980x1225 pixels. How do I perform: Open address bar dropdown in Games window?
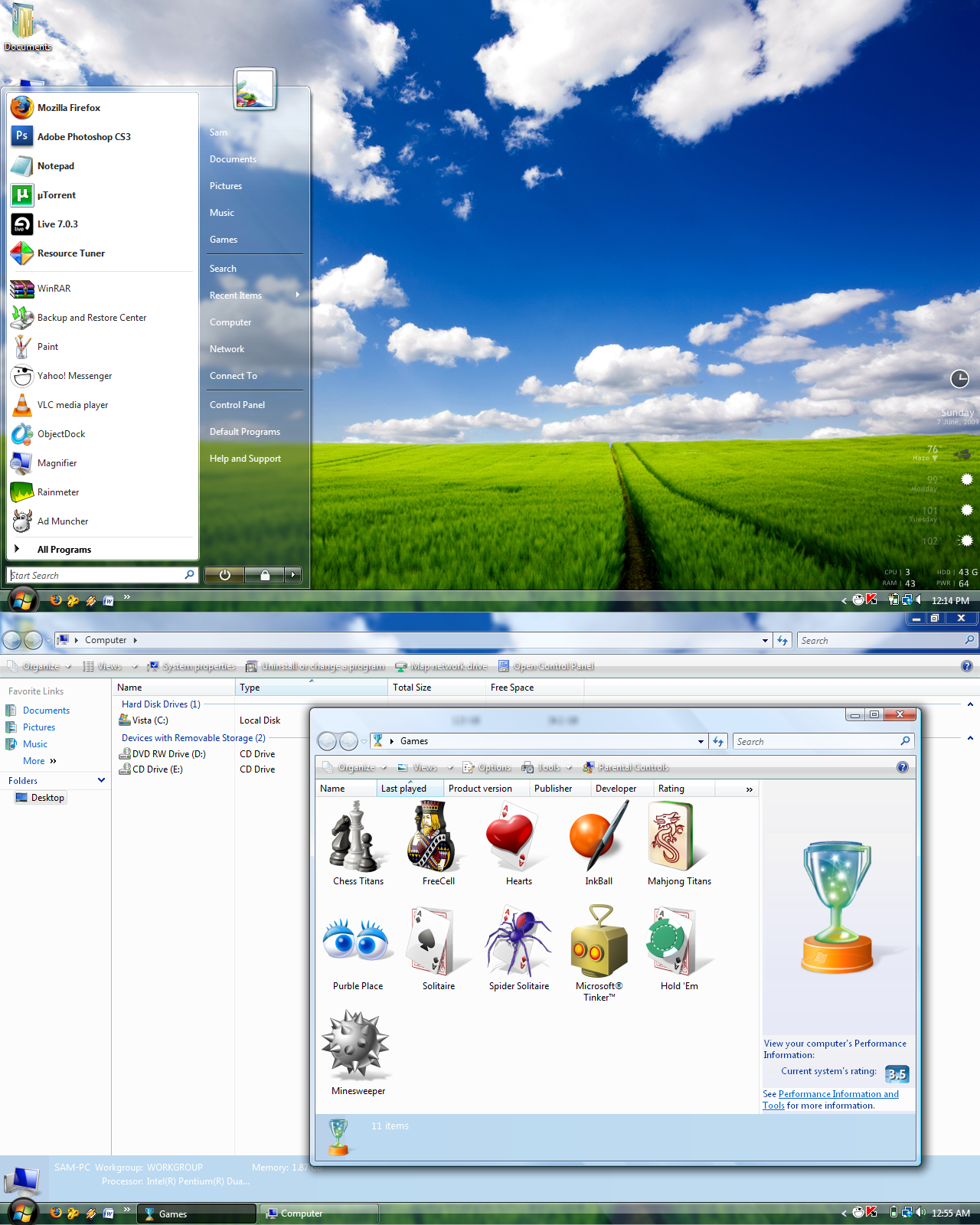(701, 741)
